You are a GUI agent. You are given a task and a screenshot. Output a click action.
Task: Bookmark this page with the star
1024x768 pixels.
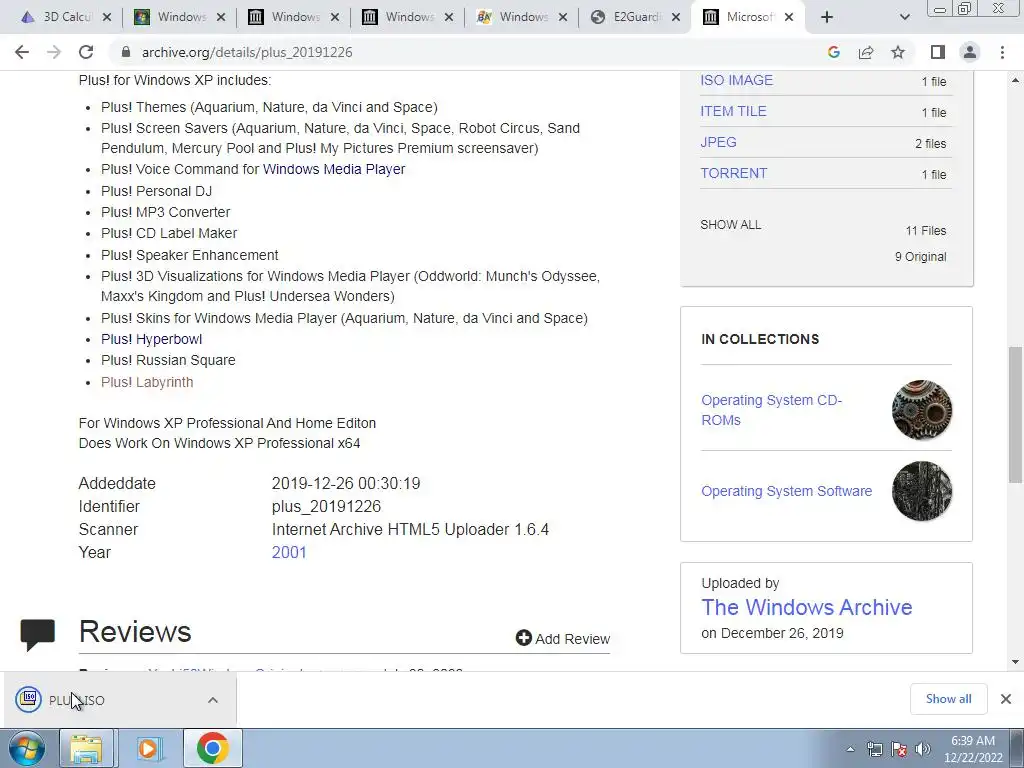899,52
